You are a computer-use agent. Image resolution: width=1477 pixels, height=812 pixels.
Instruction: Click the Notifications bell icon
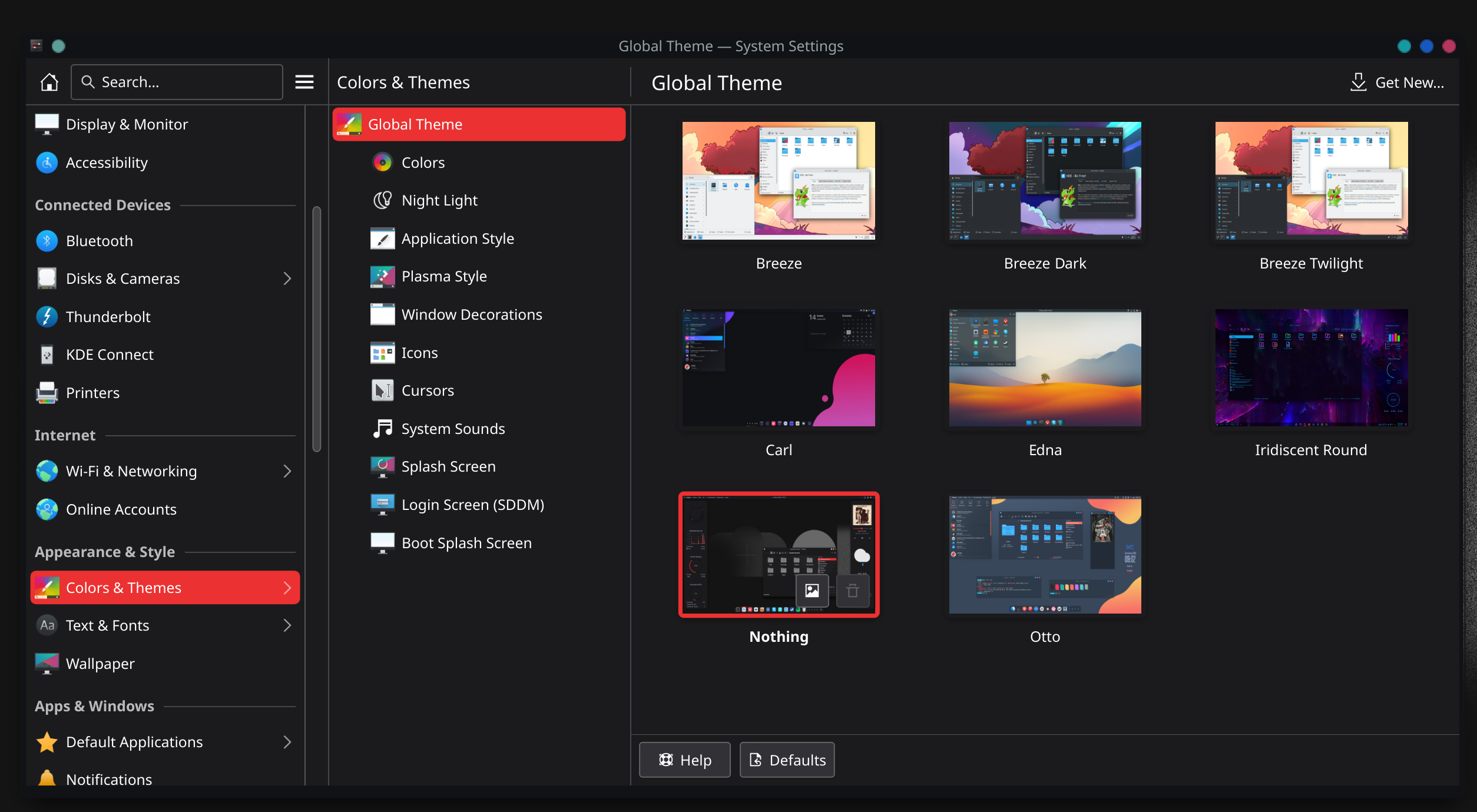pos(47,778)
